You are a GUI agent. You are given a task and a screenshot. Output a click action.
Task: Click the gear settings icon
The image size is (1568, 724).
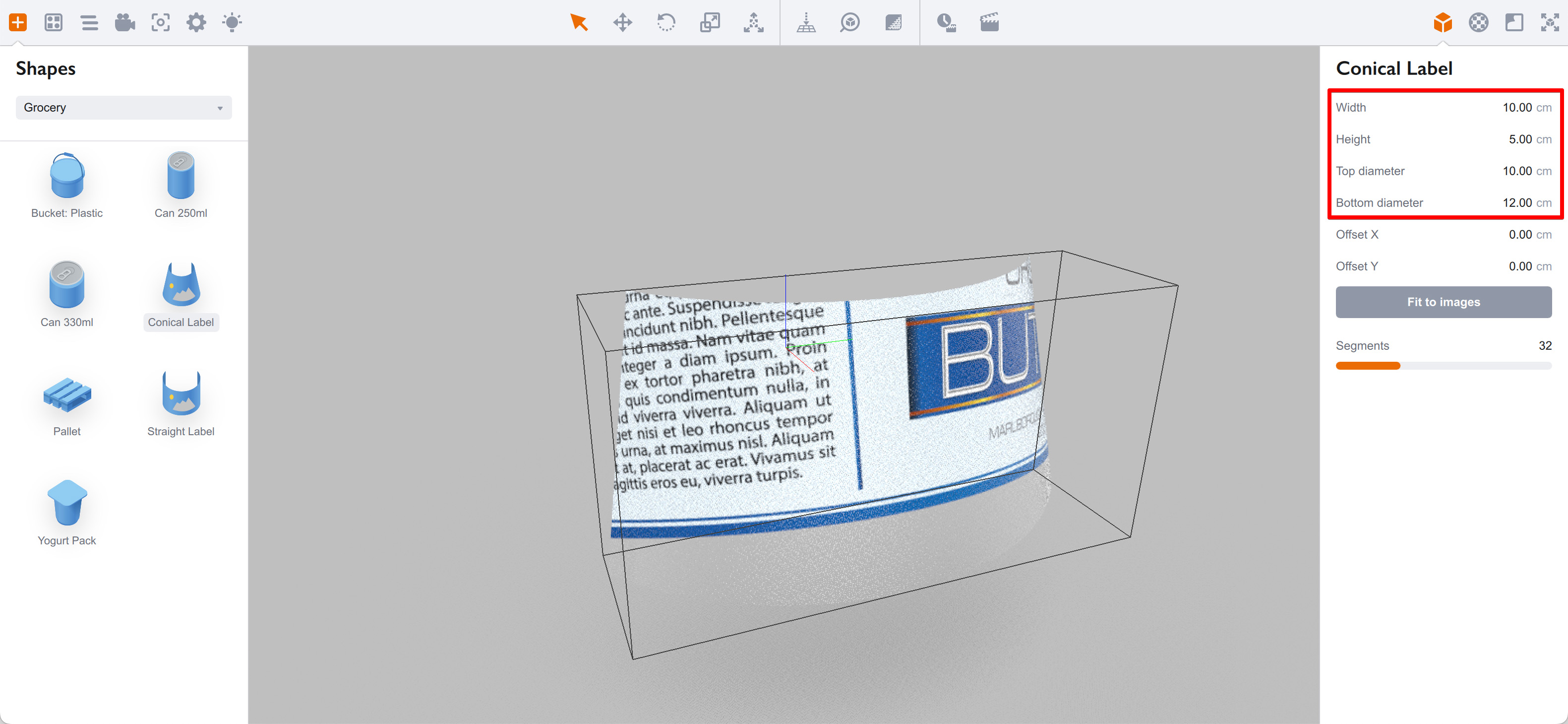(x=196, y=22)
